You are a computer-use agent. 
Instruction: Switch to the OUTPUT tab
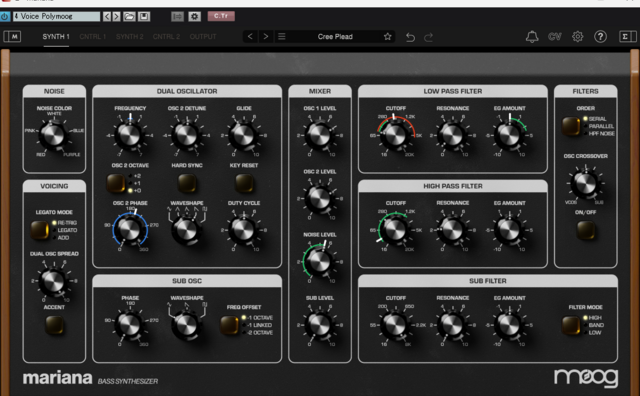point(203,37)
